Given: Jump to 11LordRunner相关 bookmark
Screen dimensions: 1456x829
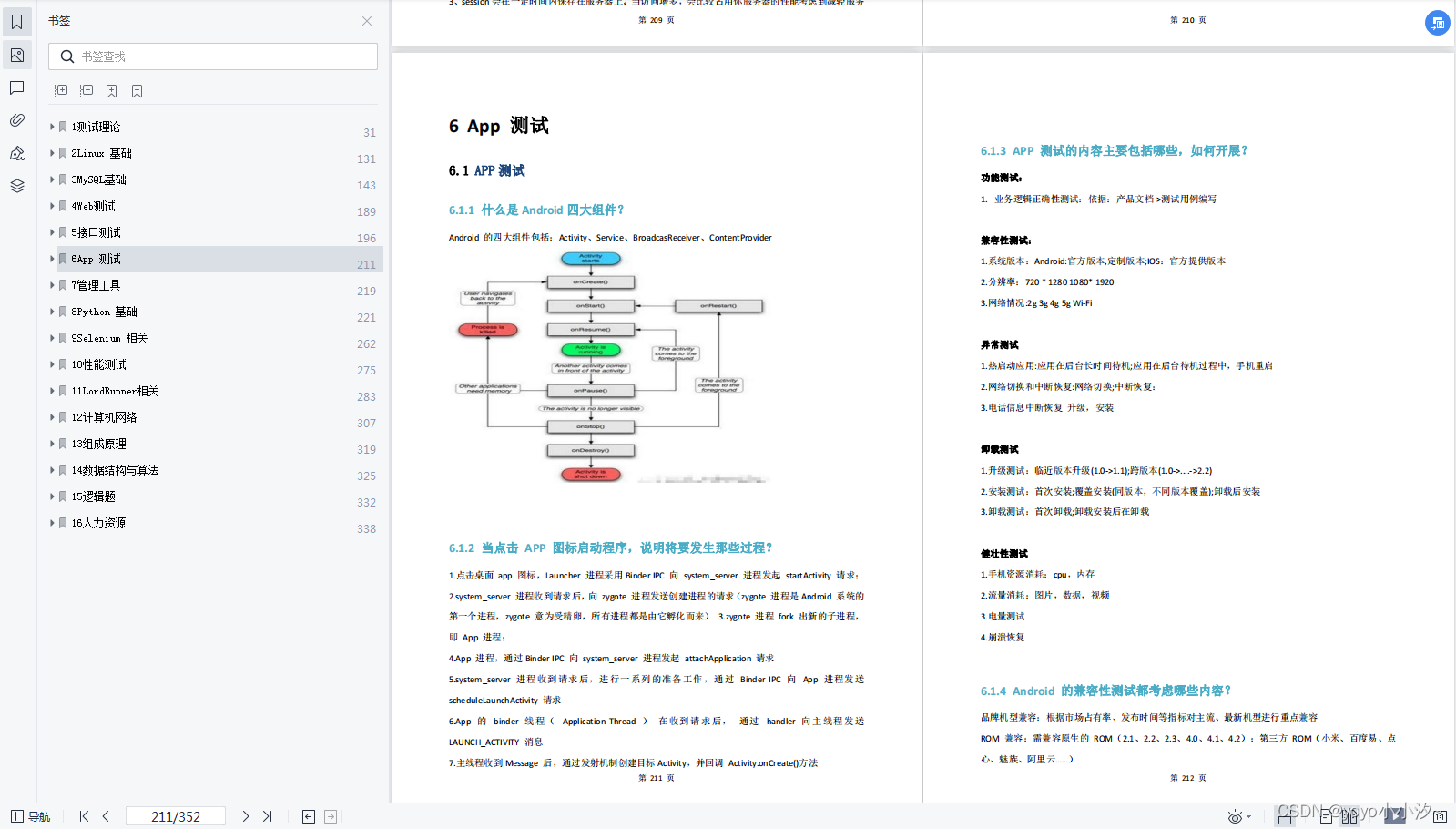Looking at the screenshot, I should 115,391.
